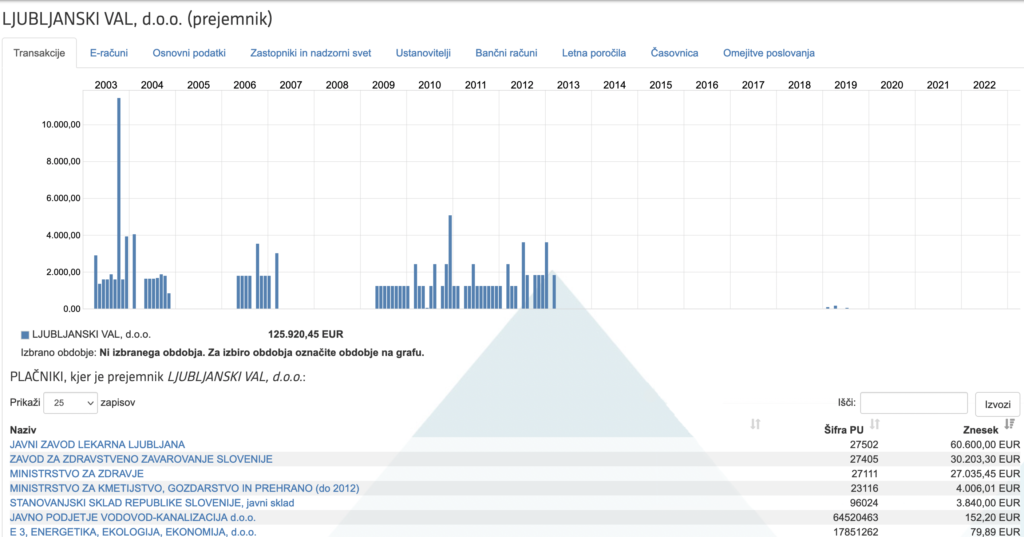
Task: Click the code 27111 cell
Action: (863, 474)
